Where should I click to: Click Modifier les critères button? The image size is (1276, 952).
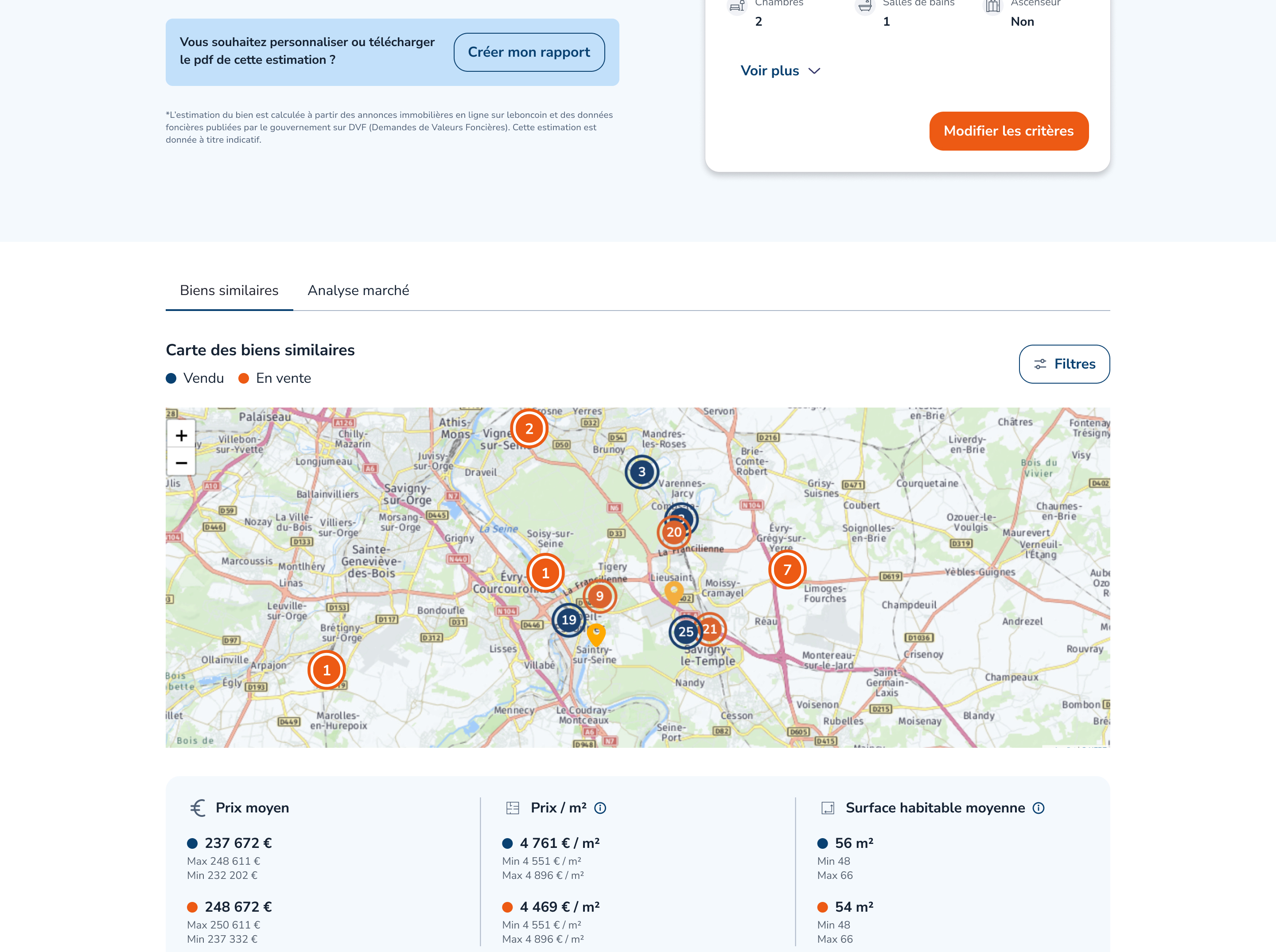1008,132
